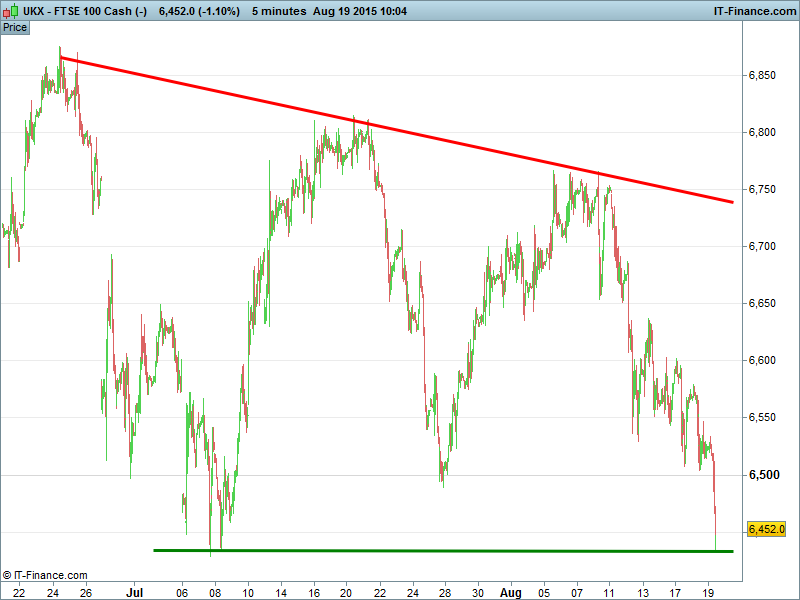Click the © IT-Finance.com copyright text
This screenshot has width=800, height=600.
pos(45,576)
